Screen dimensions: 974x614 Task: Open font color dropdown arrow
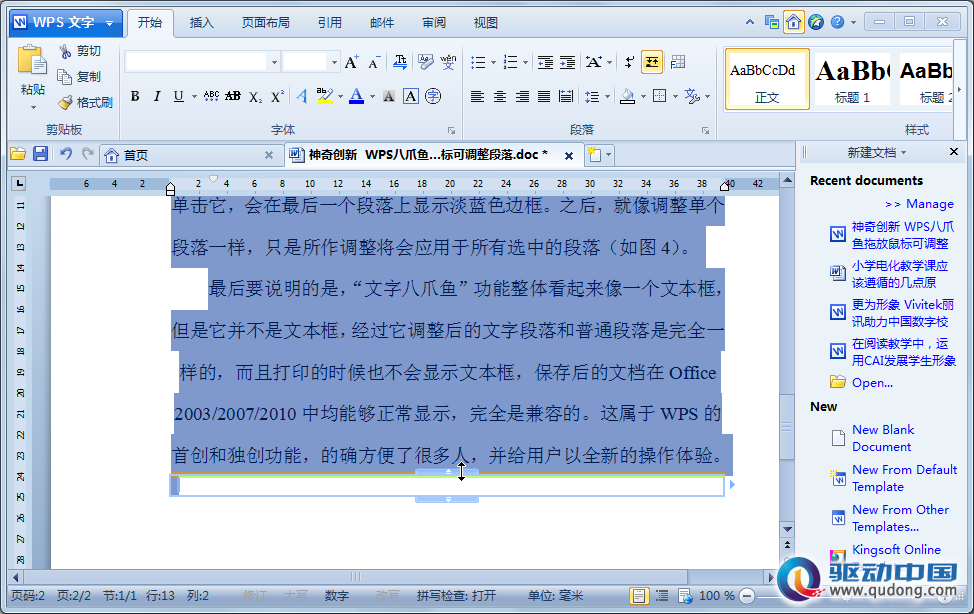tap(372, 96)
